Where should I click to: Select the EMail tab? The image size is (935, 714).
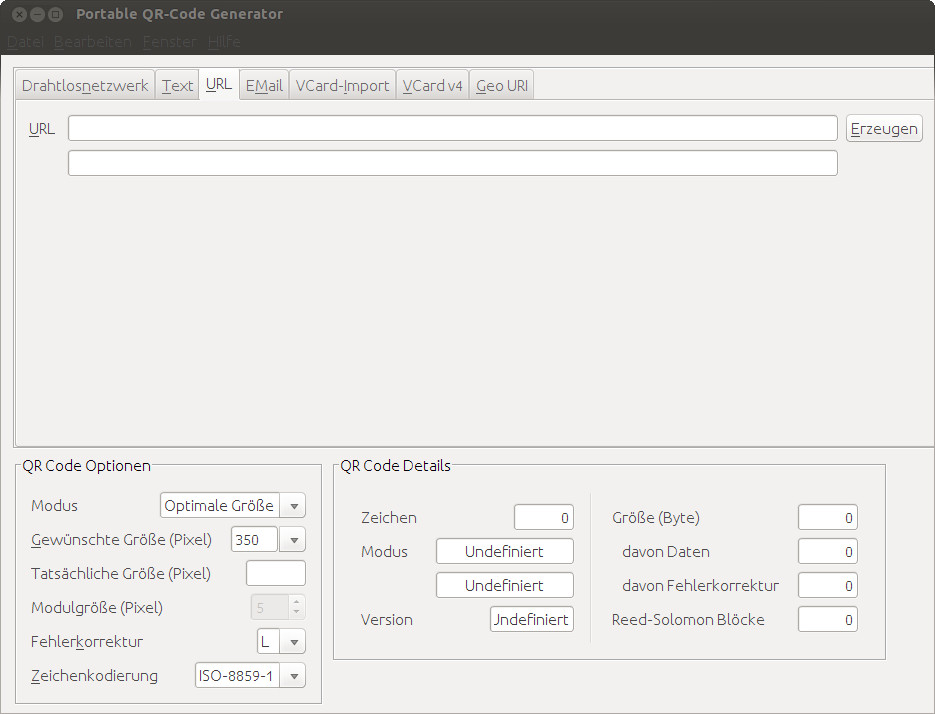coord(264,86)
